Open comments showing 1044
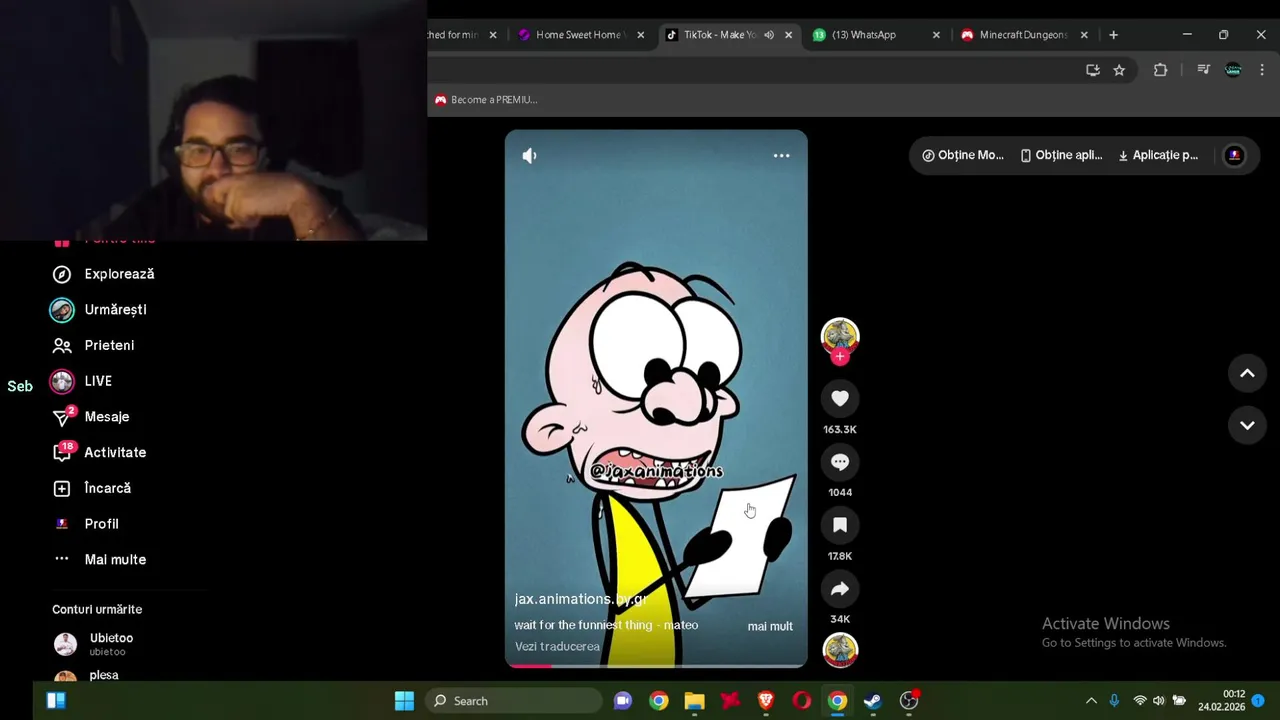This screenshot has height=720, width=1280. (x=840, y=462)
